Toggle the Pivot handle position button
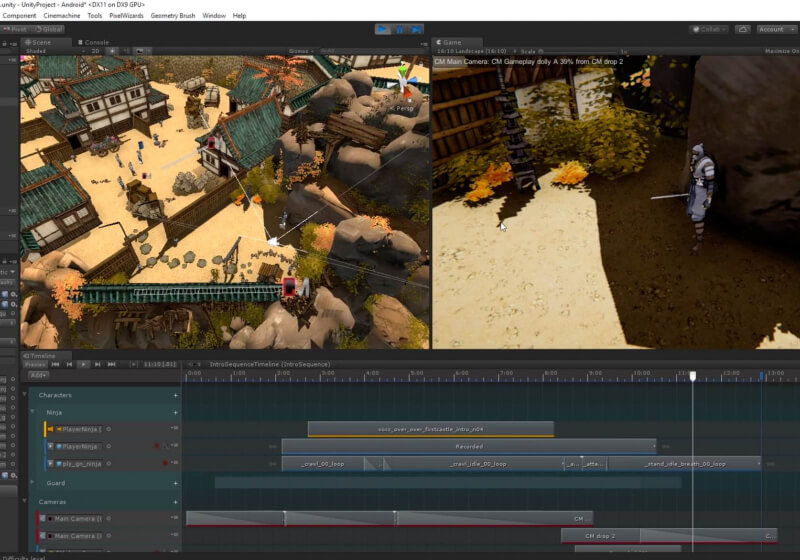 [15, 29]
